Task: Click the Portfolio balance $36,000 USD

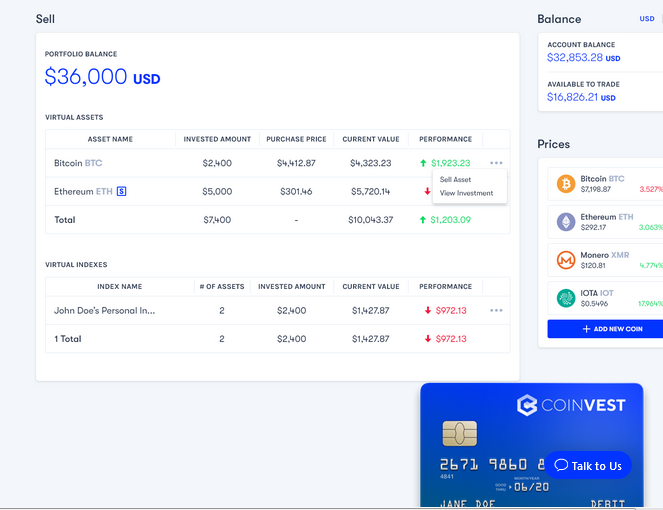Action: coord(102,77)
